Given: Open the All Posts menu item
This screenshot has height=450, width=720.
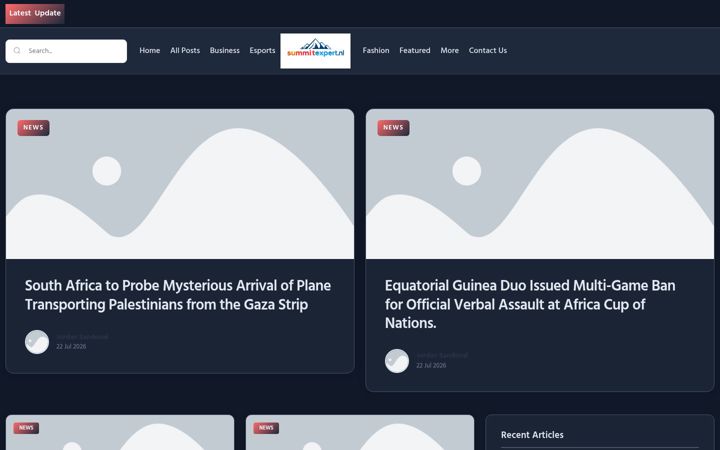Looking at the screenshot, I should pyautogui.click(x=185, y=51).
